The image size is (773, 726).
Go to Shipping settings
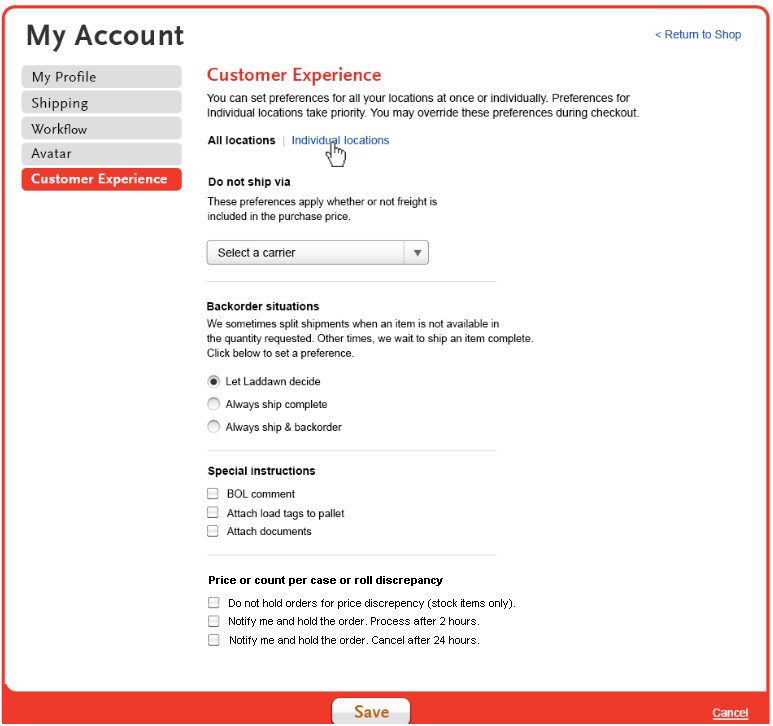coord(102,103)
